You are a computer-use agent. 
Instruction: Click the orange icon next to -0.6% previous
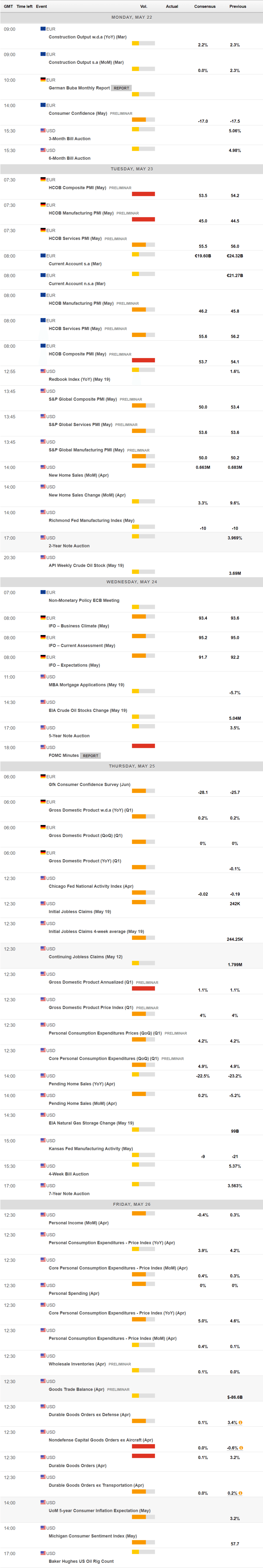pyautogui.click(x=241, y=1448)
